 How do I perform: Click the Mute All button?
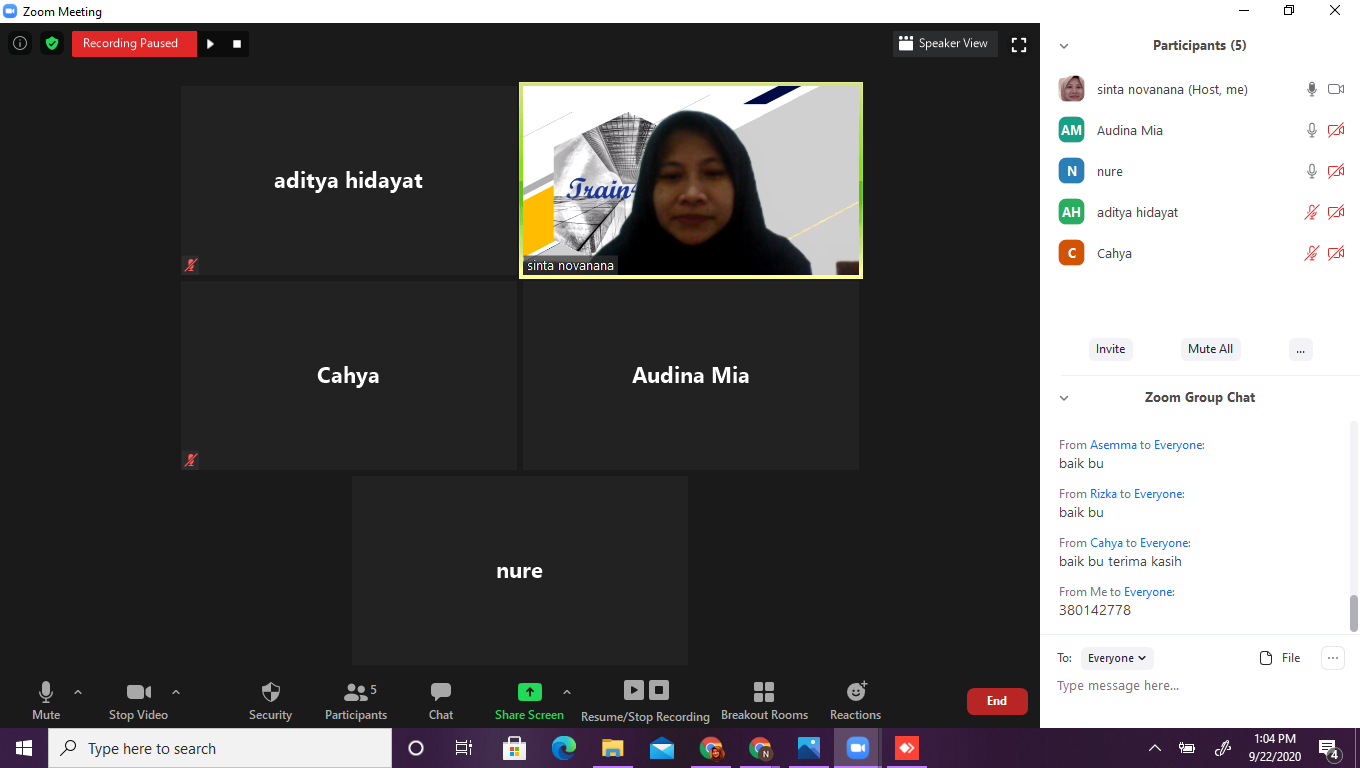coord(1210,349)
